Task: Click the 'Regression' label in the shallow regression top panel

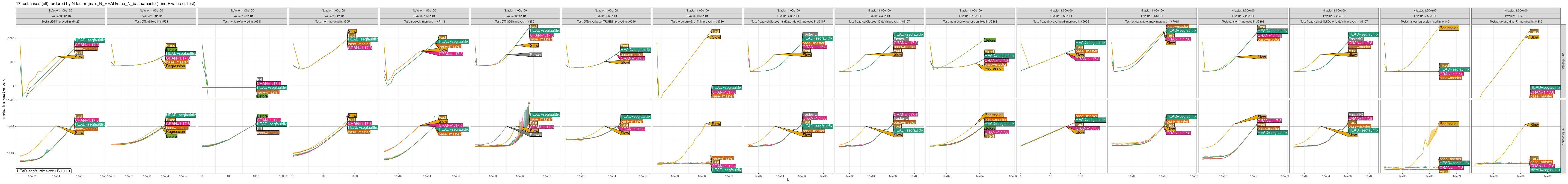Action: click(1449, 28)
